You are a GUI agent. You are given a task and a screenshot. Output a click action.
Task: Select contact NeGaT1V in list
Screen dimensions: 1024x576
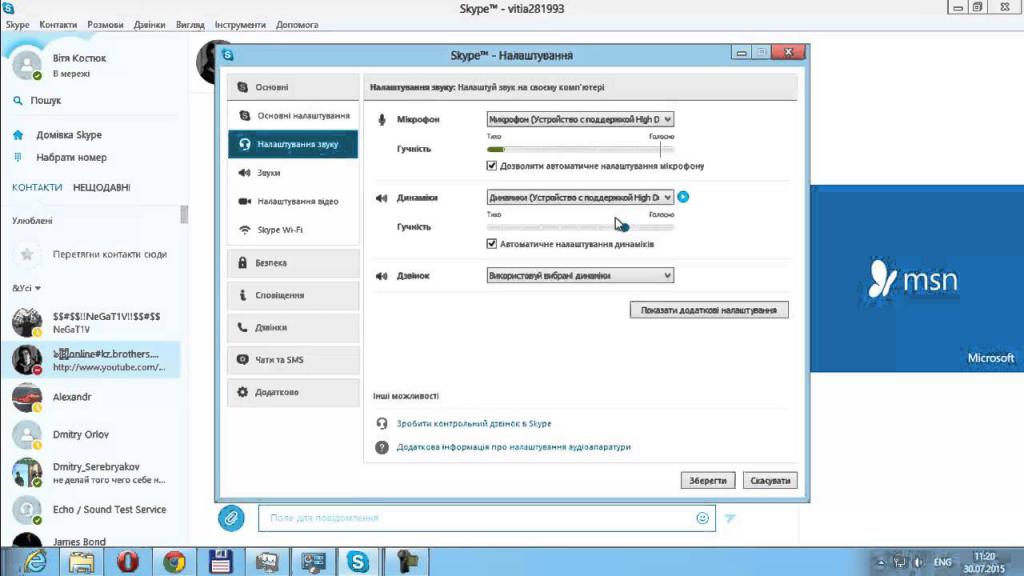coord(91,323)
